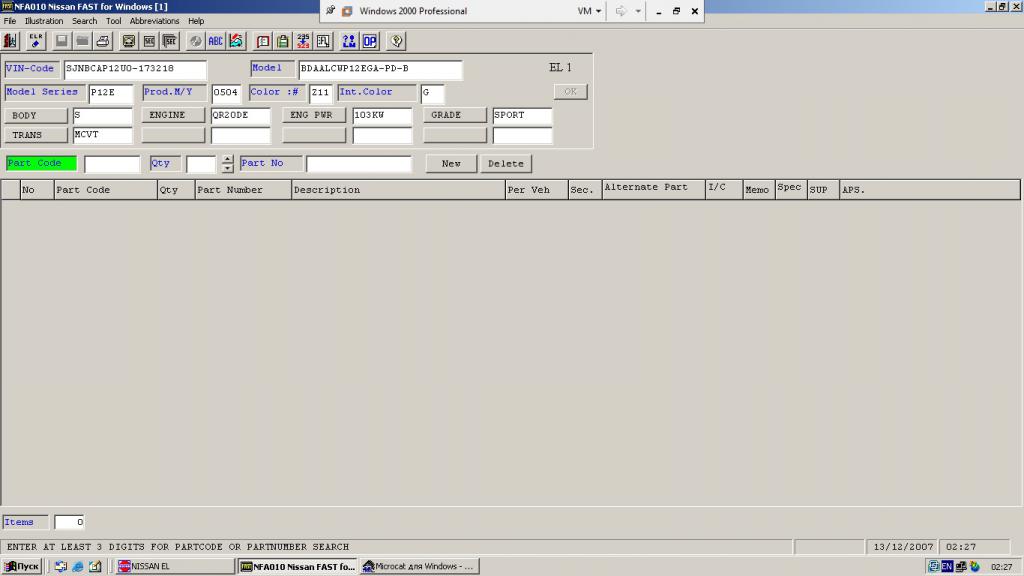
Task: Click the Part Code input field
Action: pyautogui.click(x=112, y=164)
